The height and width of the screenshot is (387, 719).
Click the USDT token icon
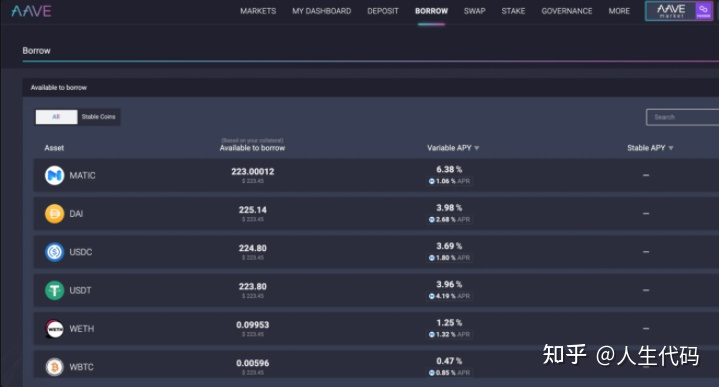click(55, 290)
